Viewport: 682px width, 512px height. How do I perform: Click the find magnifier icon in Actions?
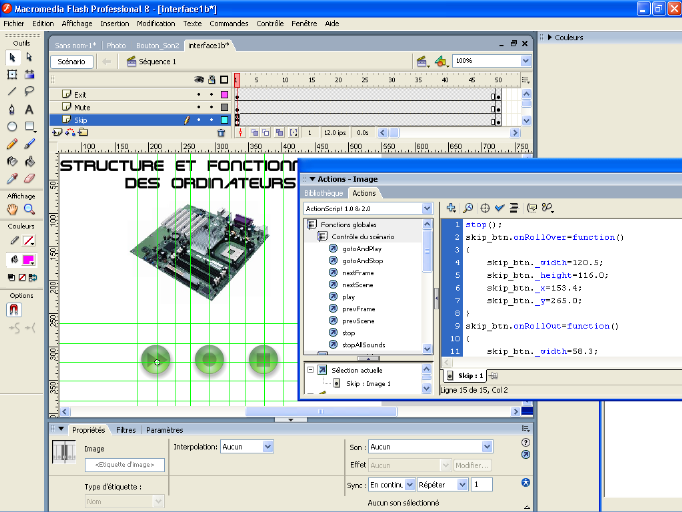[467, 208]
